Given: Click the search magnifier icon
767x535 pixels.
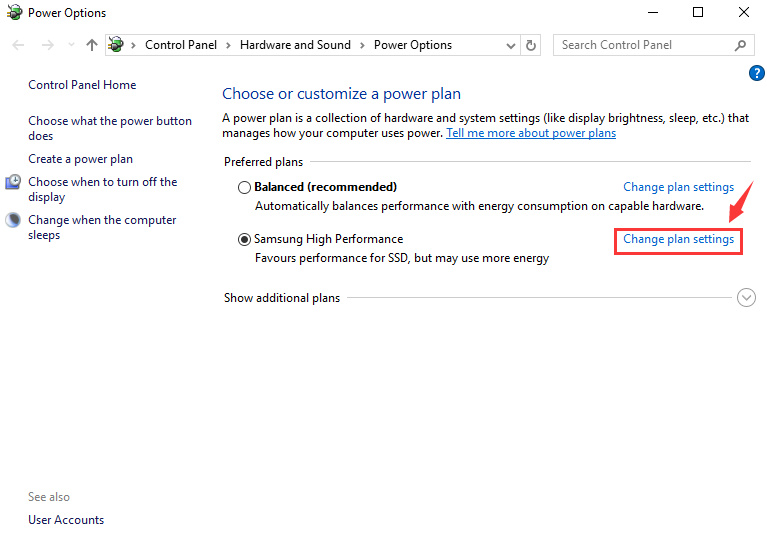Looking at the screenshot, I should point(740,45).
